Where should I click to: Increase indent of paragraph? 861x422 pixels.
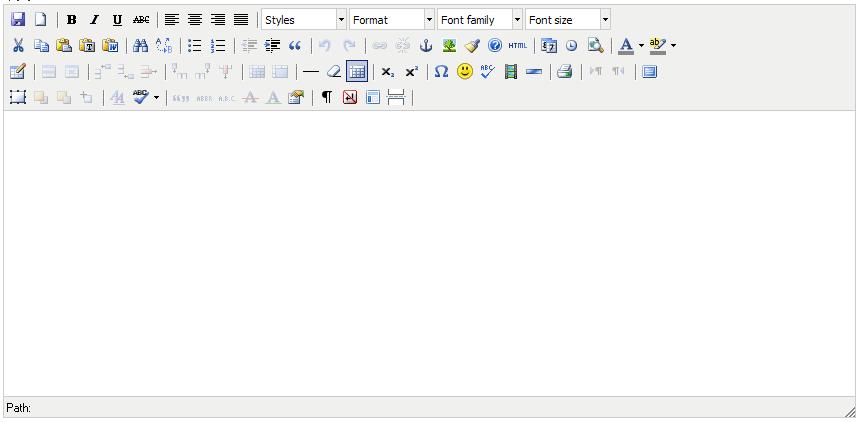(272, 46)
